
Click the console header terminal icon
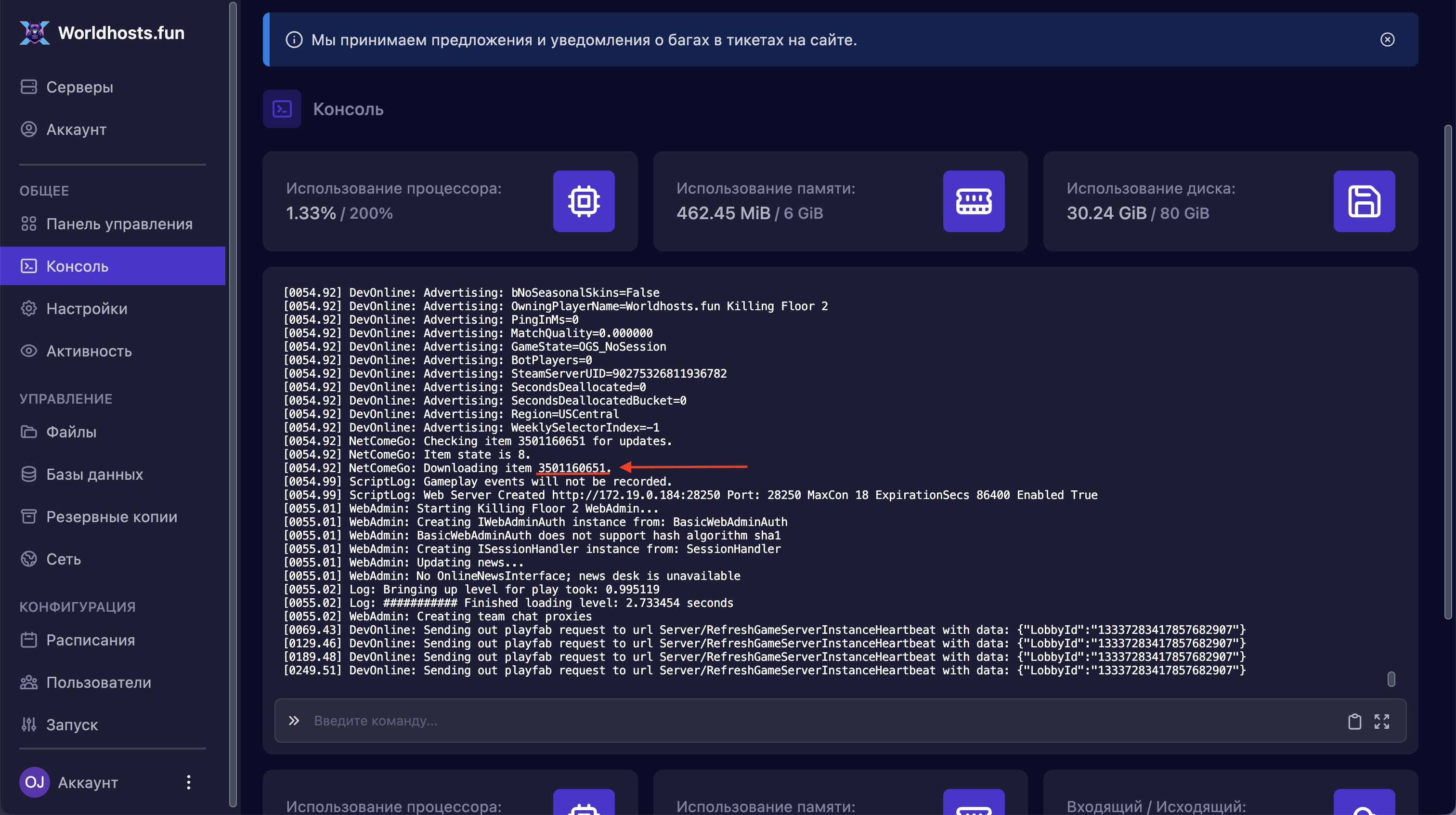click(282, 108)
